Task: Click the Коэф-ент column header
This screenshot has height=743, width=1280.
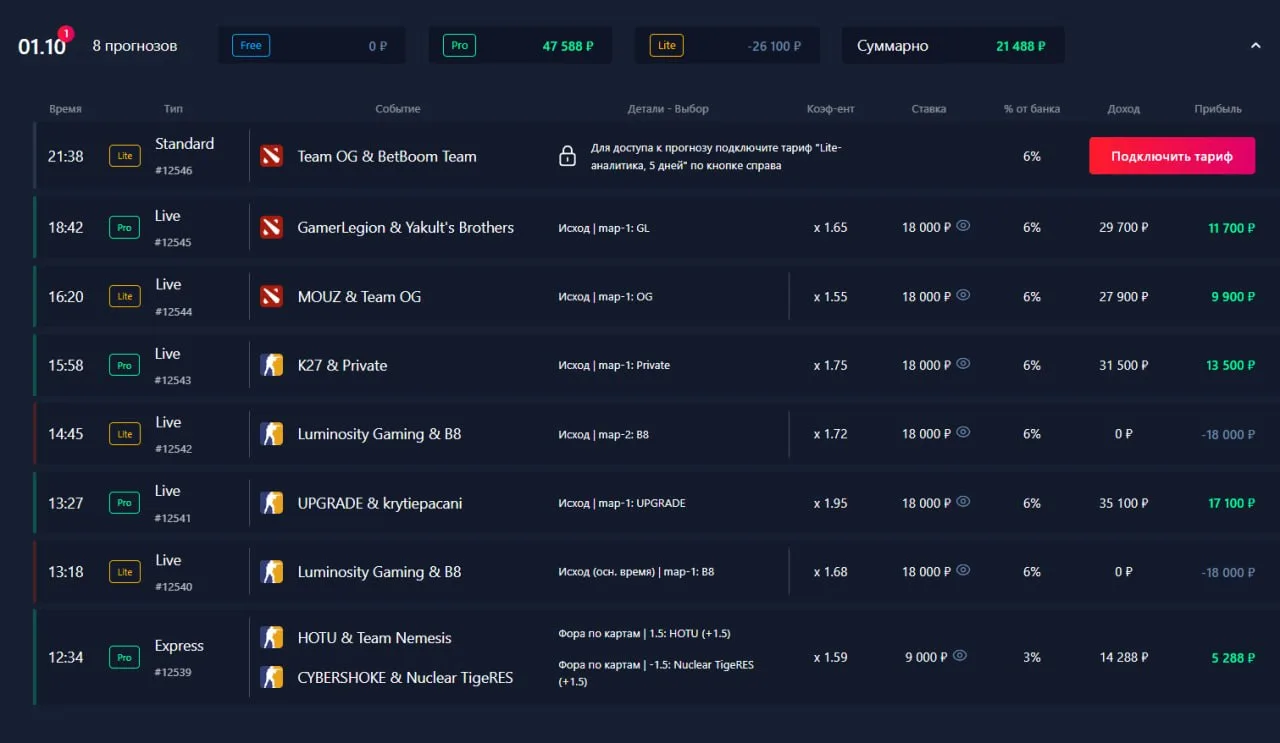Action: tap(831, 109)
